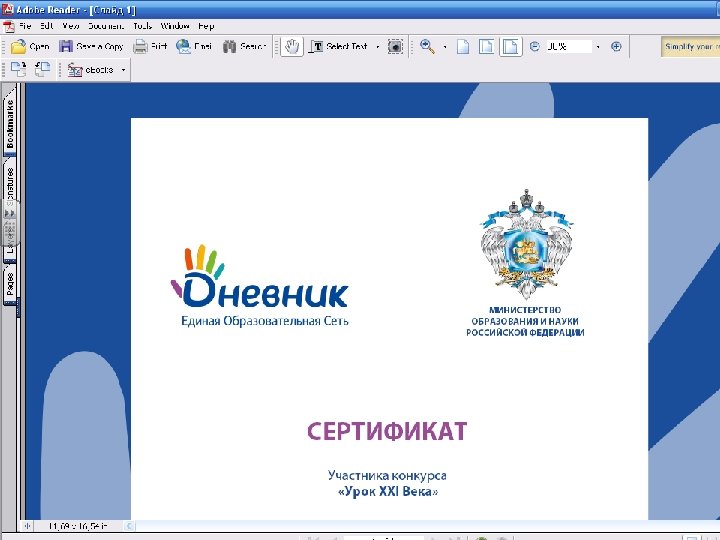Open the Tools menu

click(x=142, y=26)
